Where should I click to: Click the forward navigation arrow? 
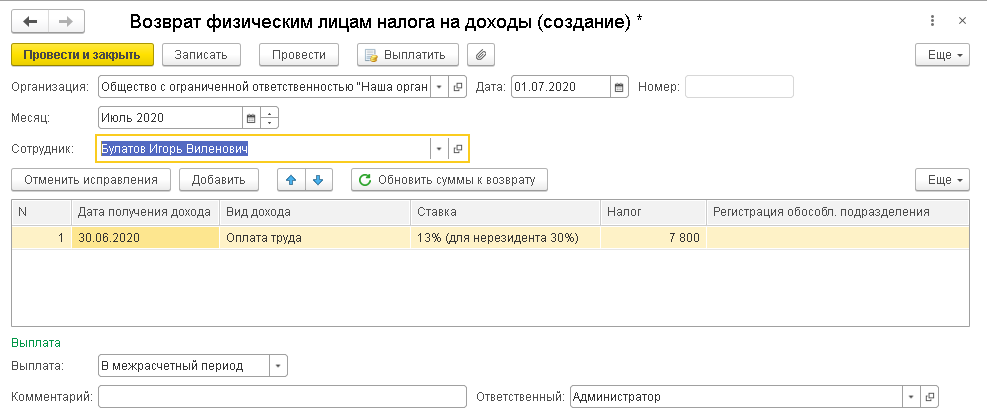[x=67, y=21]
